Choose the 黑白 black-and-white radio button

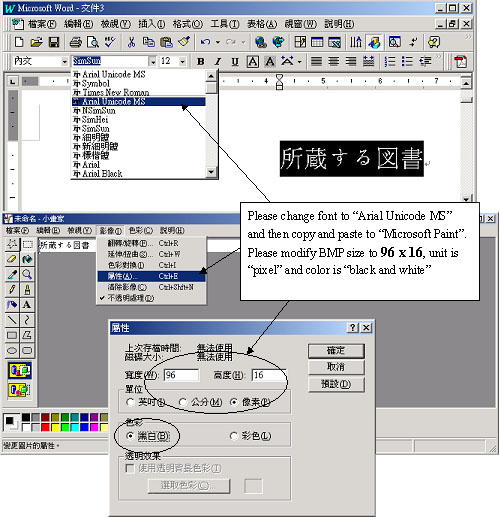pos(130,436)
